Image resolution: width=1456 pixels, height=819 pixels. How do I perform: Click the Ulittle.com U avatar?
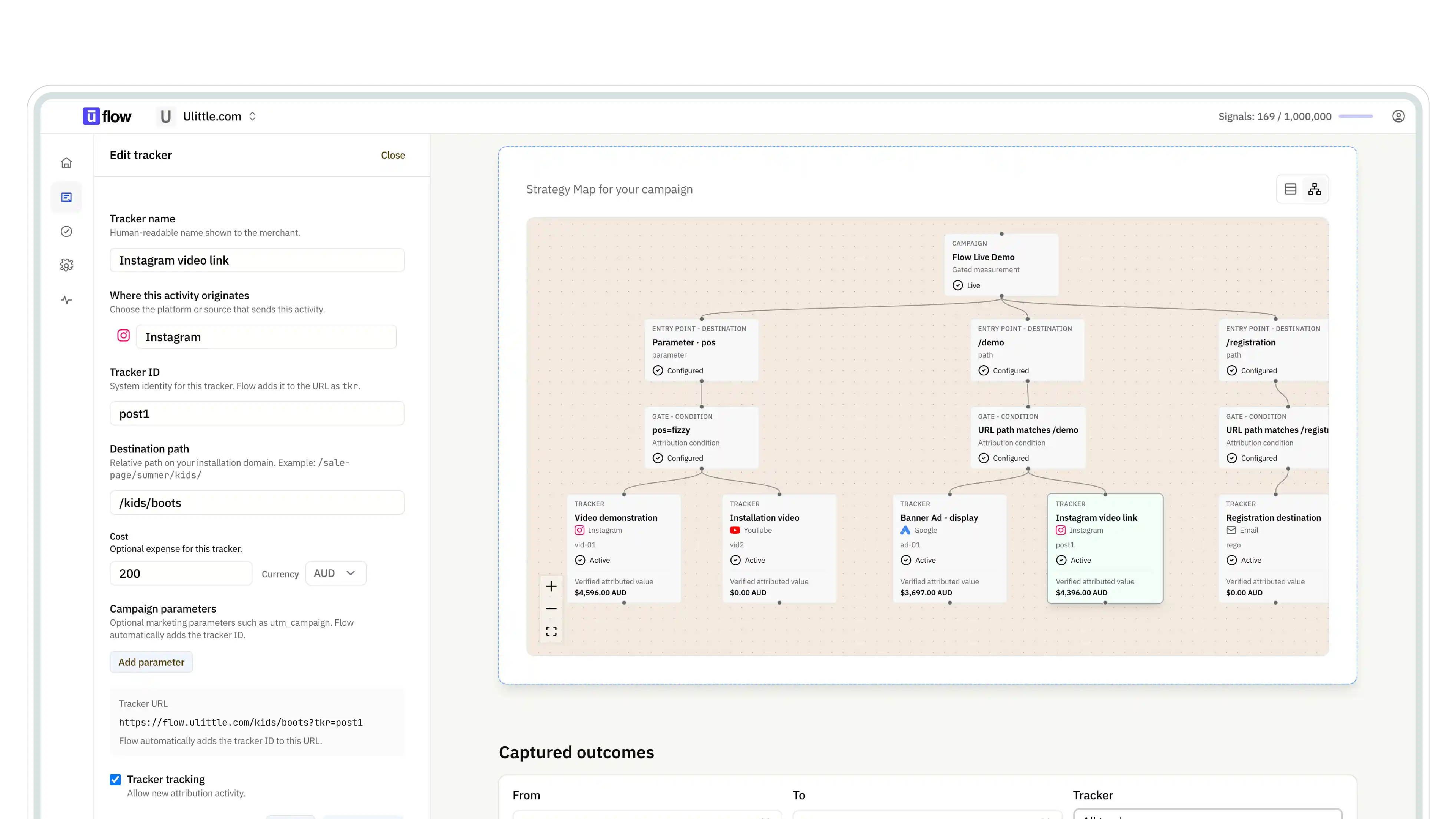(166, 116)
